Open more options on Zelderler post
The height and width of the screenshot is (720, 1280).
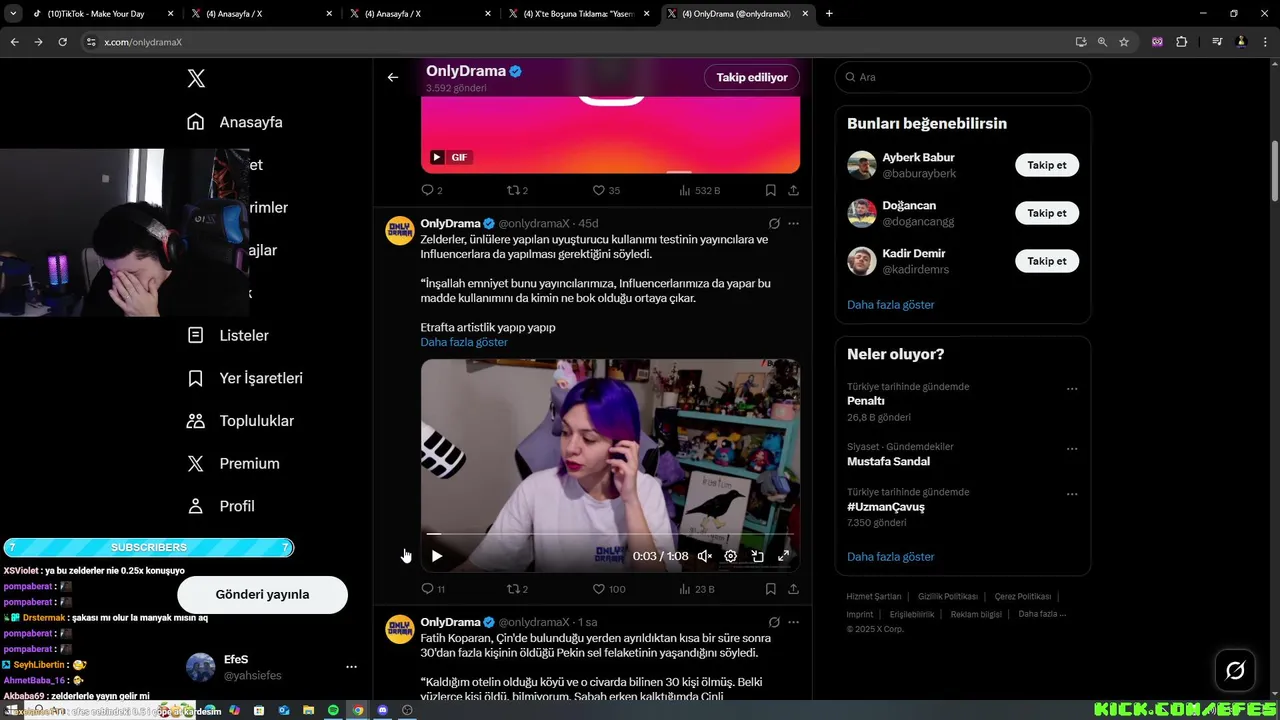click(793, 223)
